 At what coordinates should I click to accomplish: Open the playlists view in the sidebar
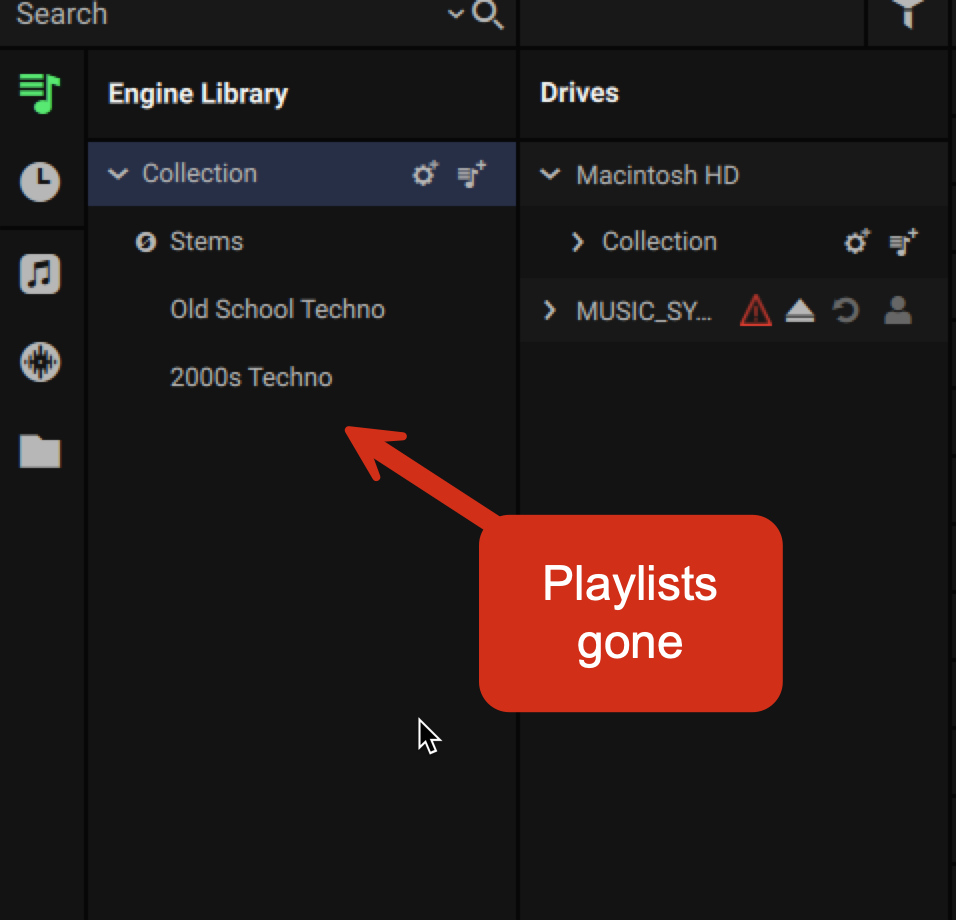click(x=40, y=94)
